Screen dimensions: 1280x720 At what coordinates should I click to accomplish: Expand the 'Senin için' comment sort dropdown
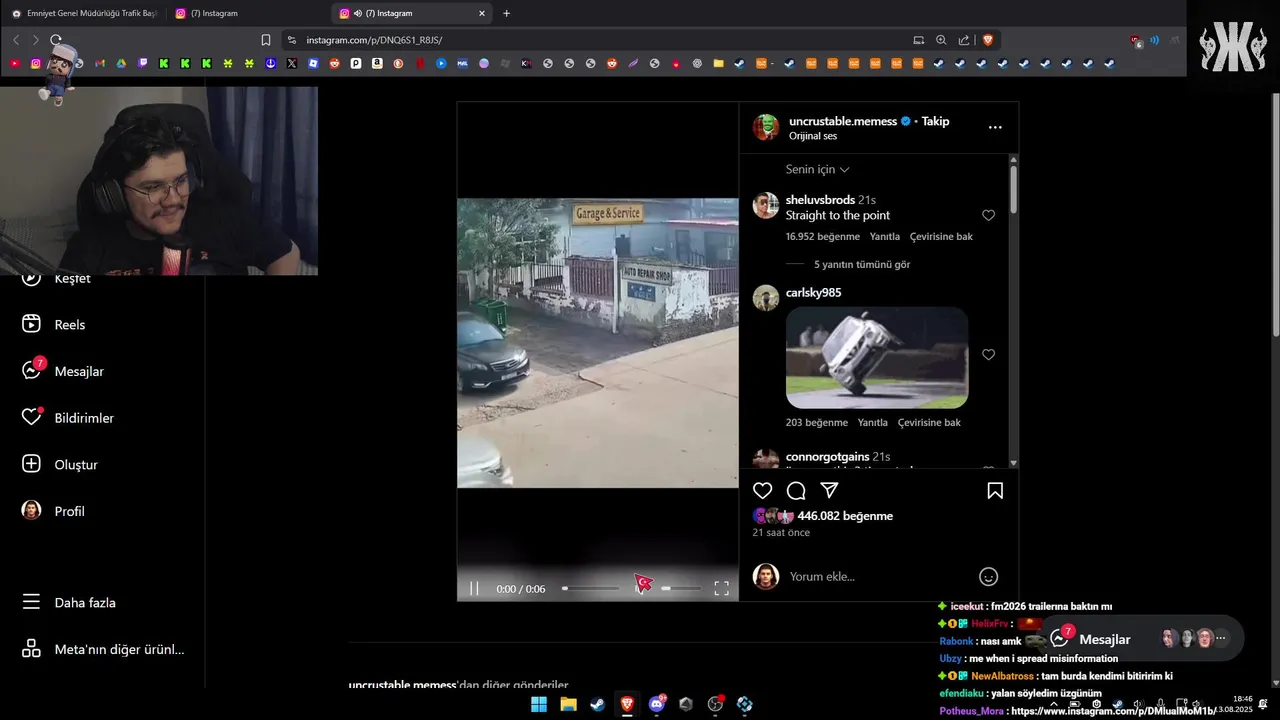pos(818,169)
